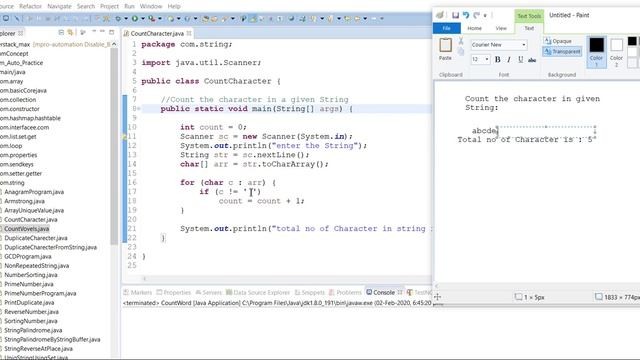Screen dimensions: 640x360
Task: Toggle Italic formatting in Paint
Action: click(509, 60)
